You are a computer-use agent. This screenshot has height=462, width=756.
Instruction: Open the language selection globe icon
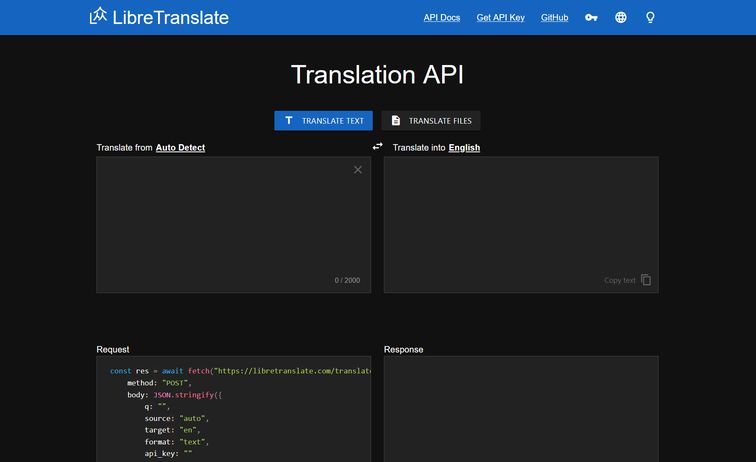coord(621,17)
